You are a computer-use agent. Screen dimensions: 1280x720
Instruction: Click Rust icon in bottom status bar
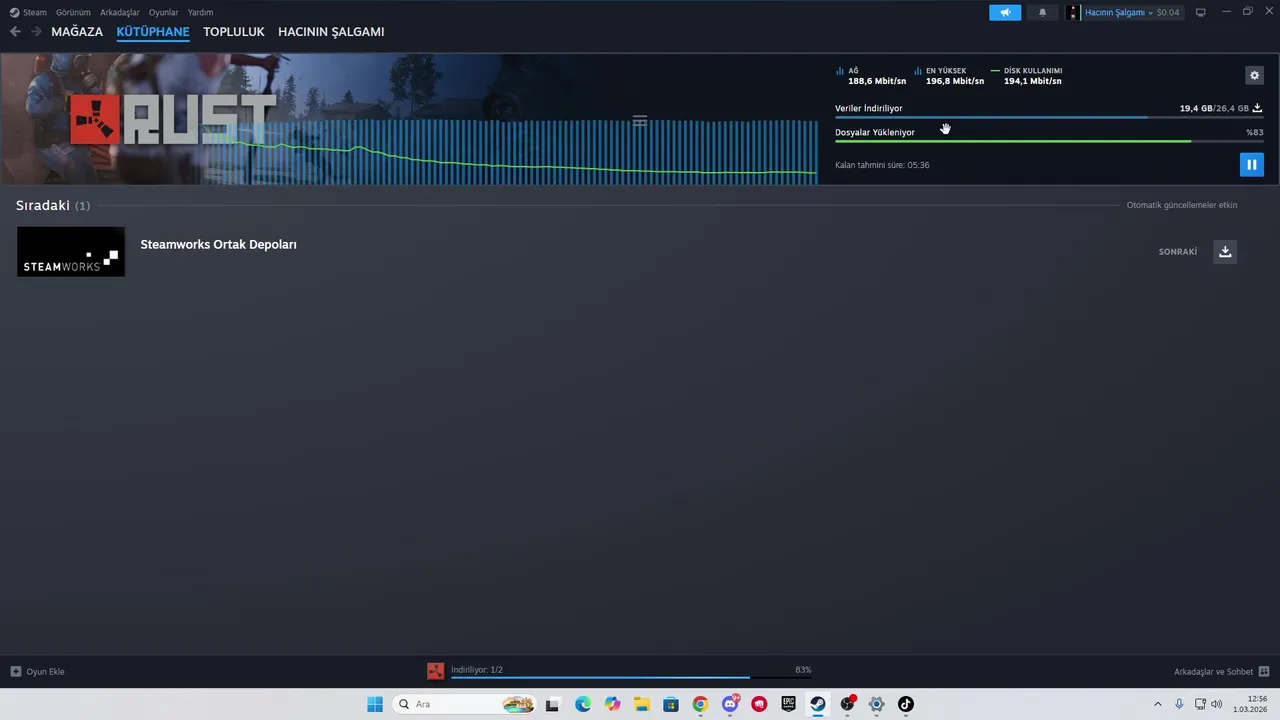435,671
